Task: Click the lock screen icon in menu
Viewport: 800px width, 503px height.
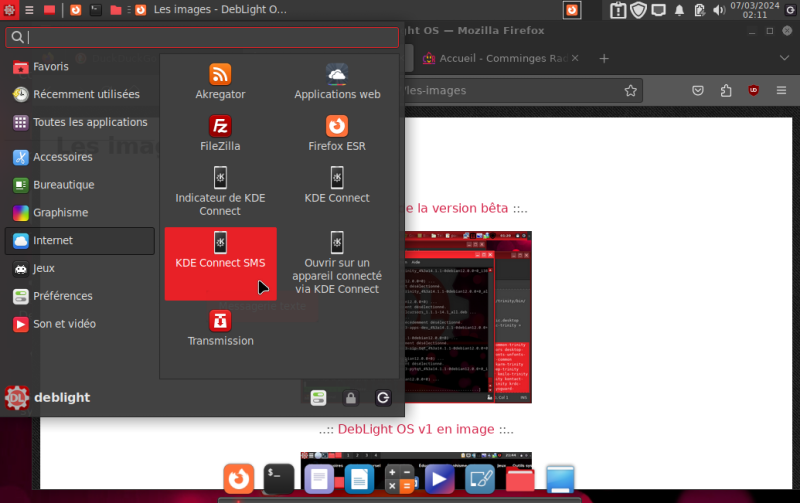Action: coord(350,398)
